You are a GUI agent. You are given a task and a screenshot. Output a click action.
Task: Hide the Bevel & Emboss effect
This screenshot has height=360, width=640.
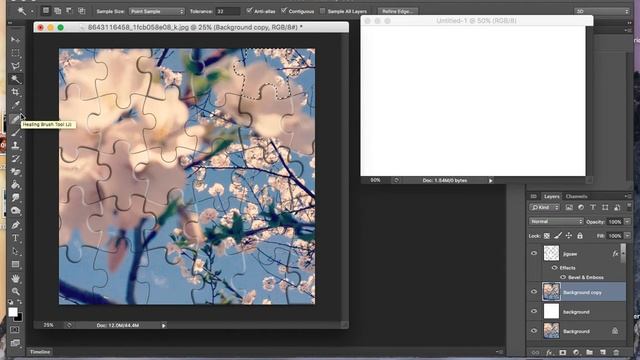563,277
